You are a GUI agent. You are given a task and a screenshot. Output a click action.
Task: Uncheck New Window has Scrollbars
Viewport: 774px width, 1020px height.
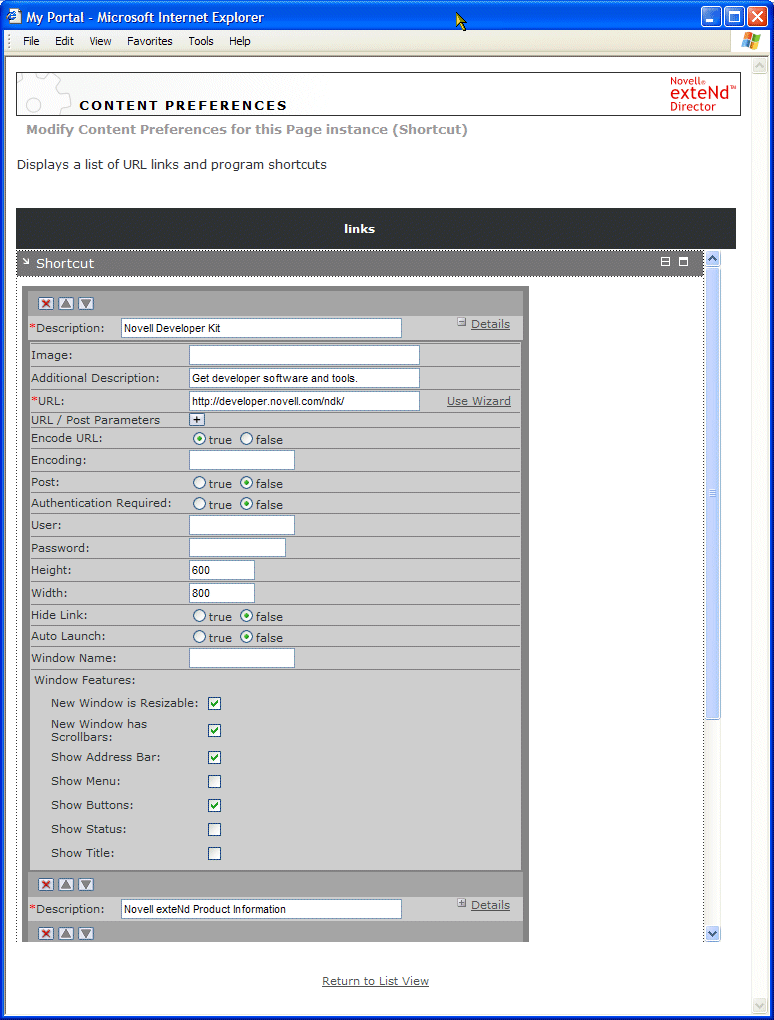(214, 731)
